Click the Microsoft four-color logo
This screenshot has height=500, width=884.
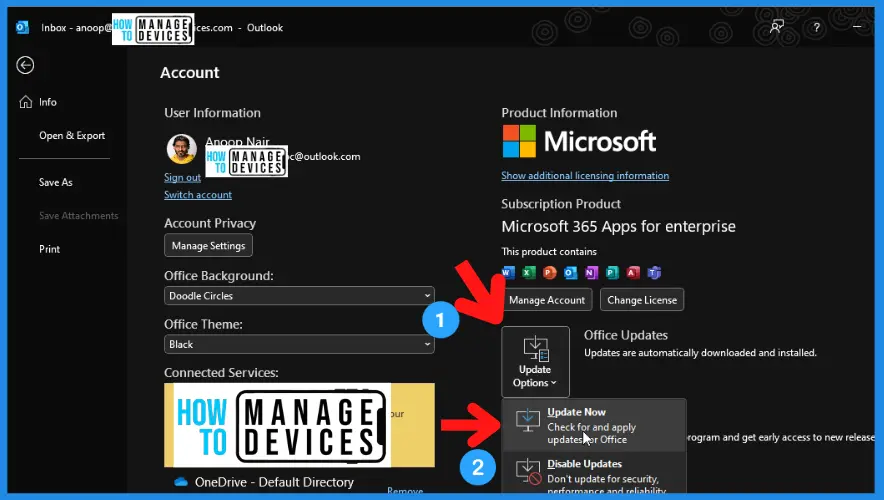click(x=519, y=141)
